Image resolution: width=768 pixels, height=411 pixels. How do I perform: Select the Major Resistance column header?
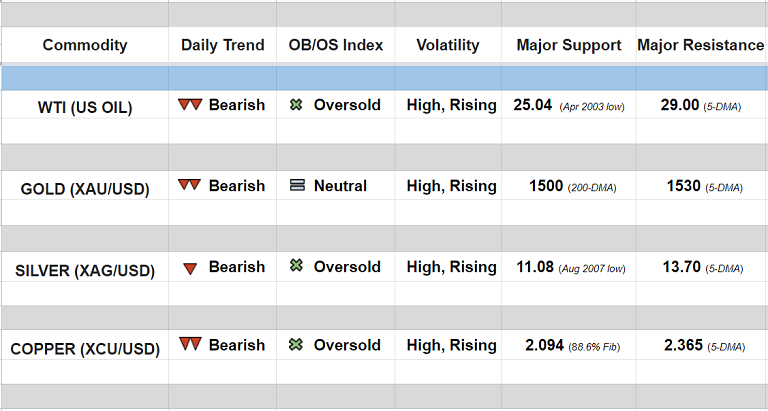(700, 45)
